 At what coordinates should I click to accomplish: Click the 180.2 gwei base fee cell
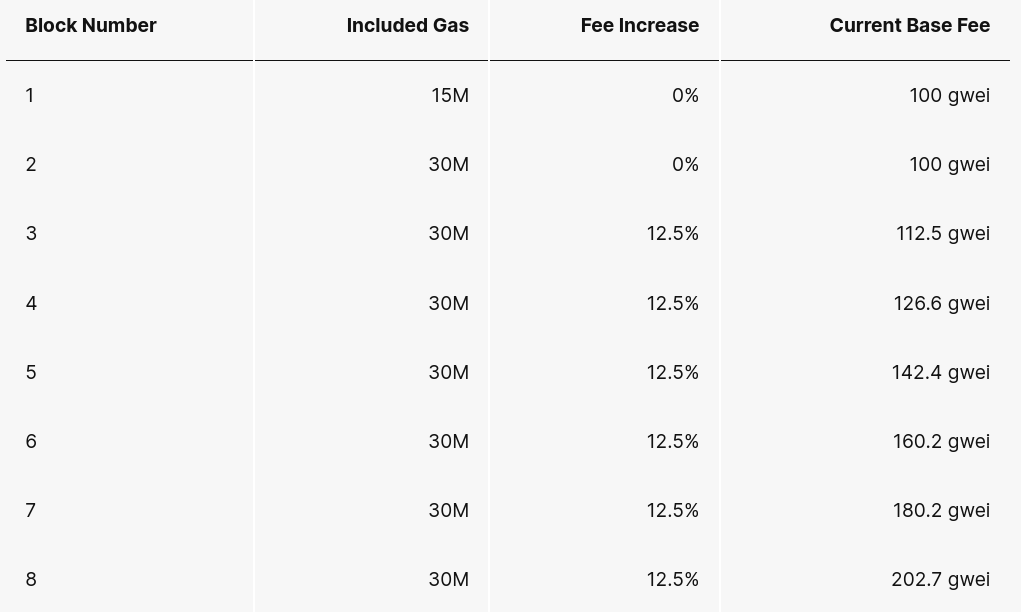(942, 510)
